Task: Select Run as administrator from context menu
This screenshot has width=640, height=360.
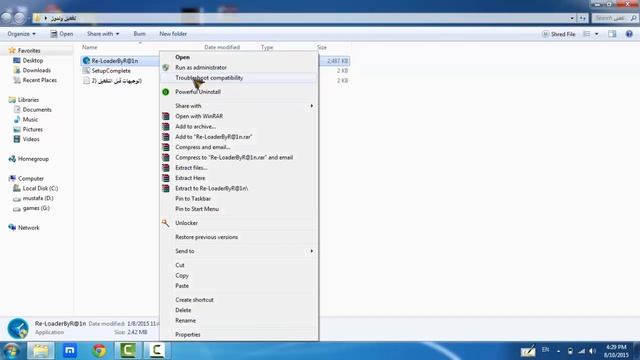Action: pyautogui.click(x=201, y=67)
